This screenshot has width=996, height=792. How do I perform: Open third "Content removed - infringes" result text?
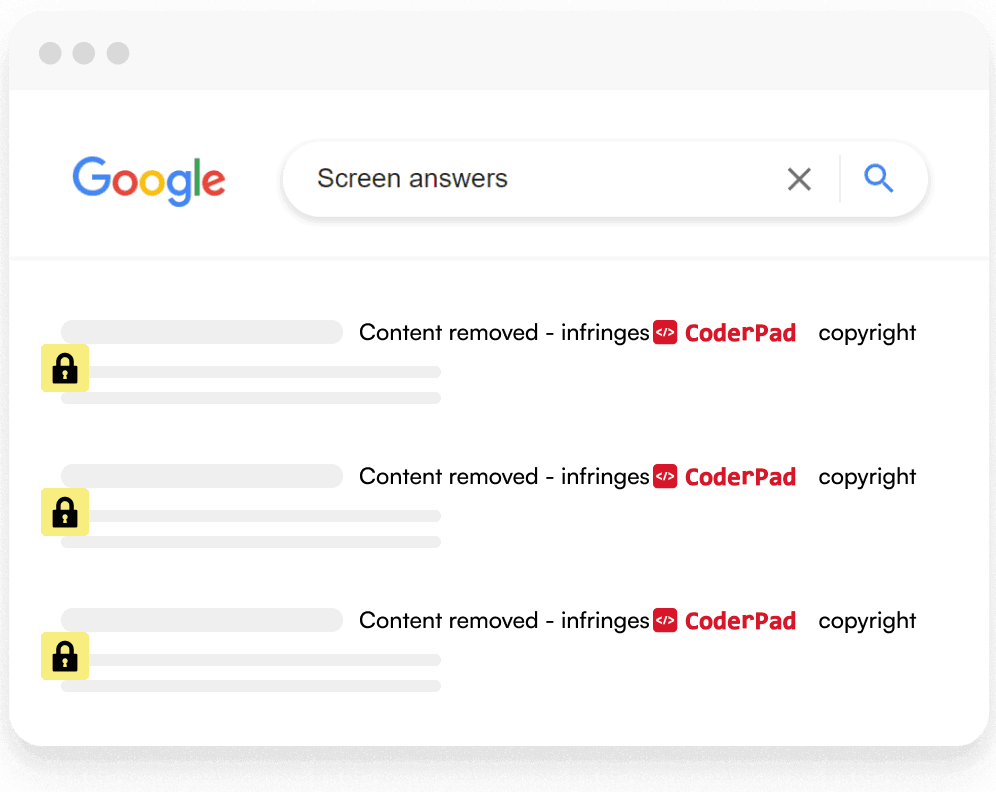click(504, 621)
